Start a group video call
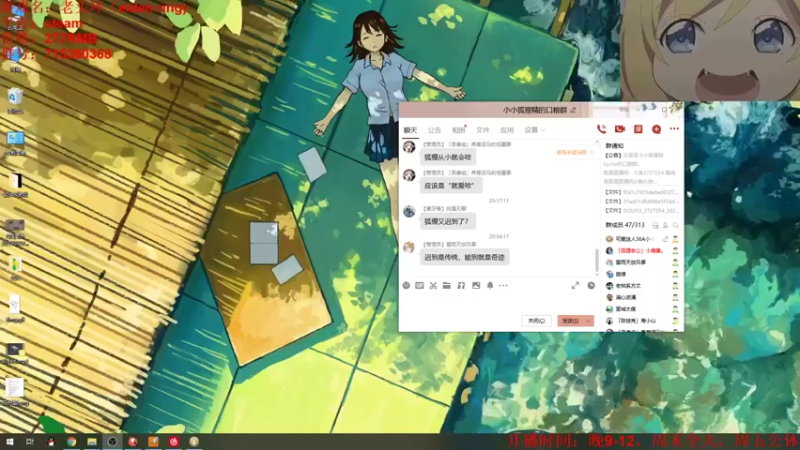Image resolution: width=800 pixels, height=450 pixels. coord(620,130)
